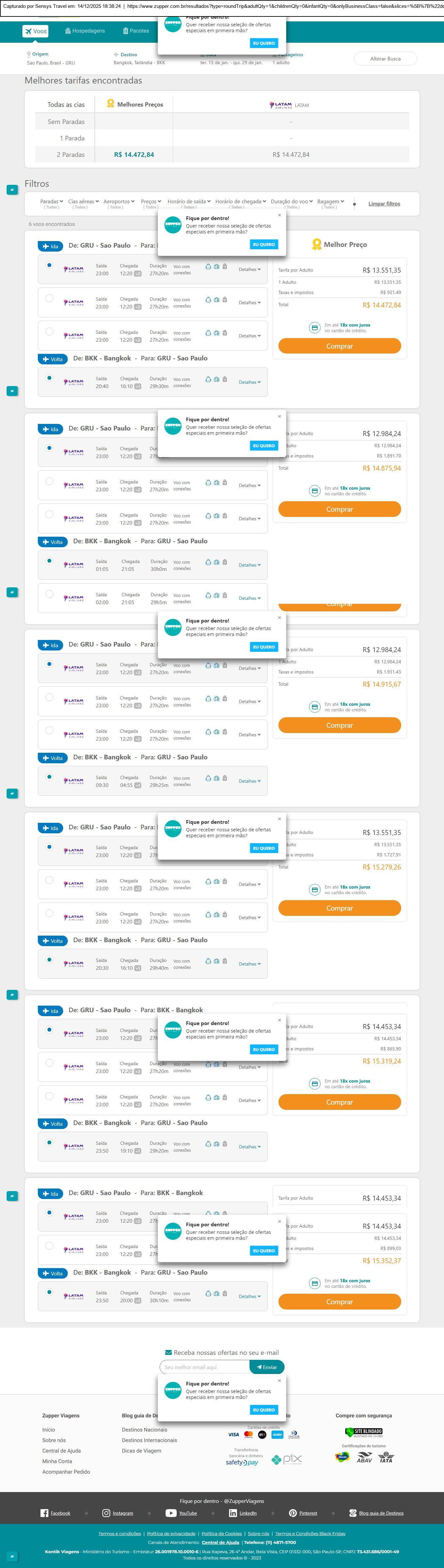Screen dimensions: 444x1568
Task: Select the return flight departing at 02:00
Action: pos(49,594)
